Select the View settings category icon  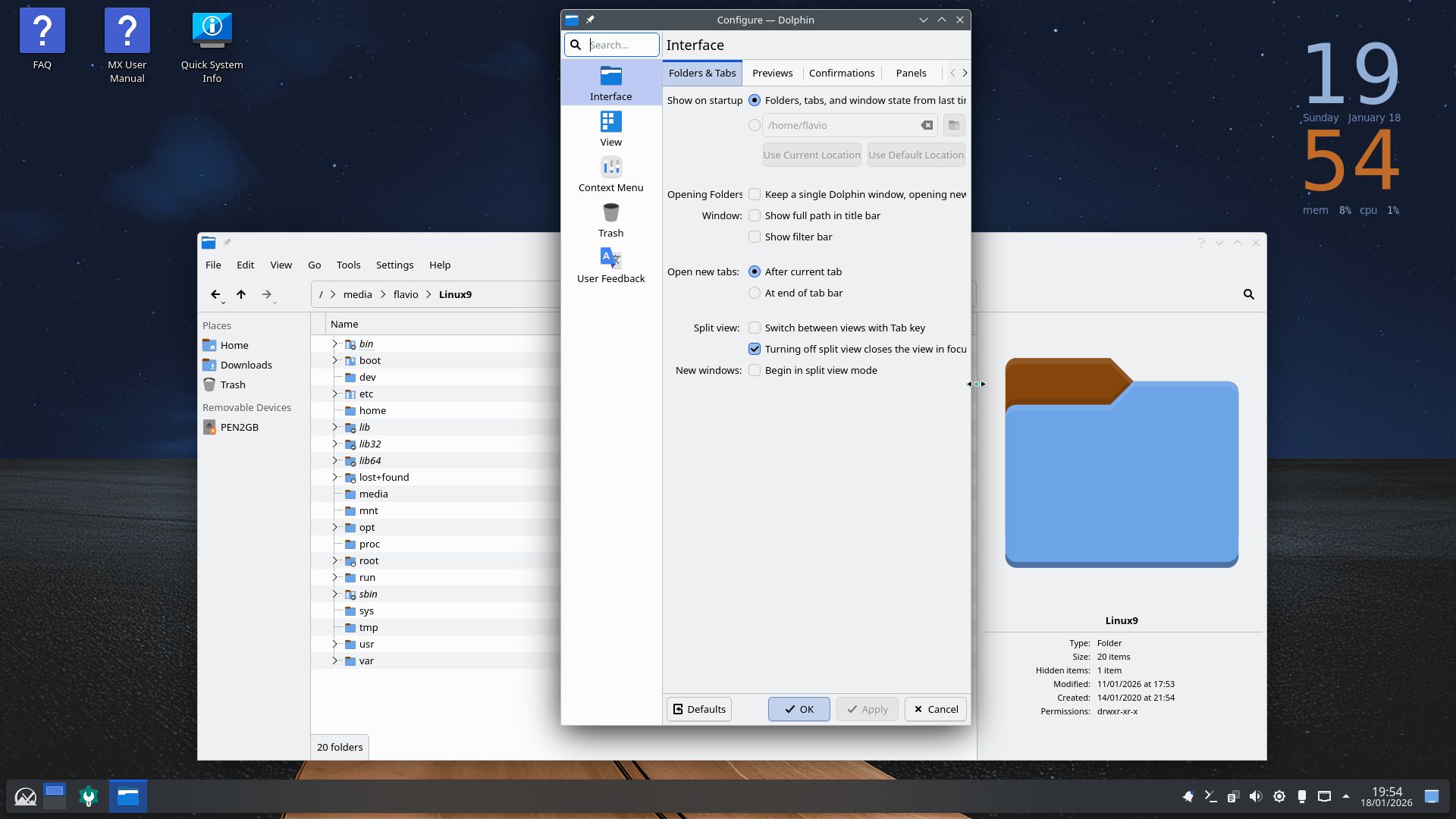(x=610, y=122)
